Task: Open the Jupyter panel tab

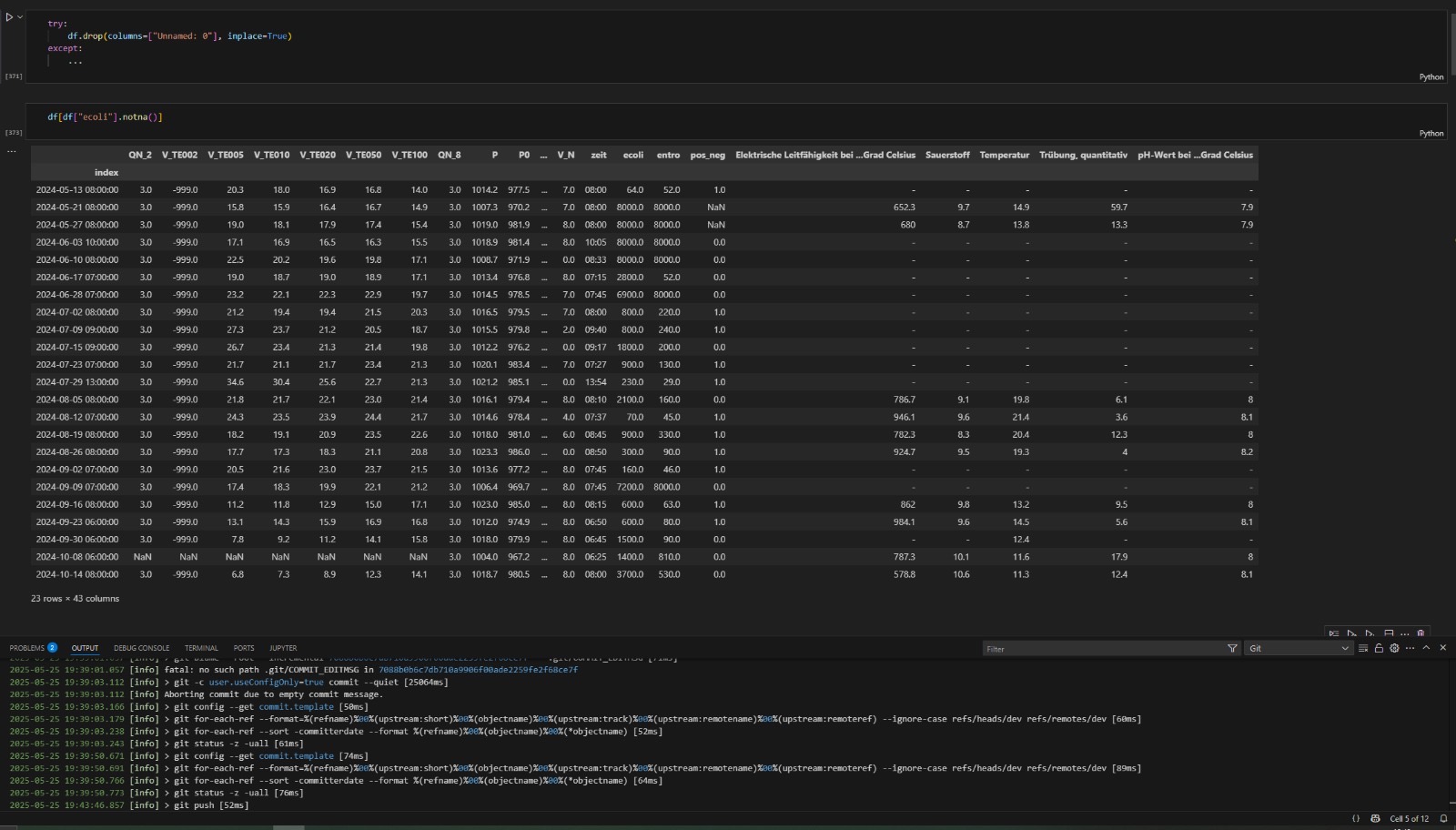Action: coord(283,648)
